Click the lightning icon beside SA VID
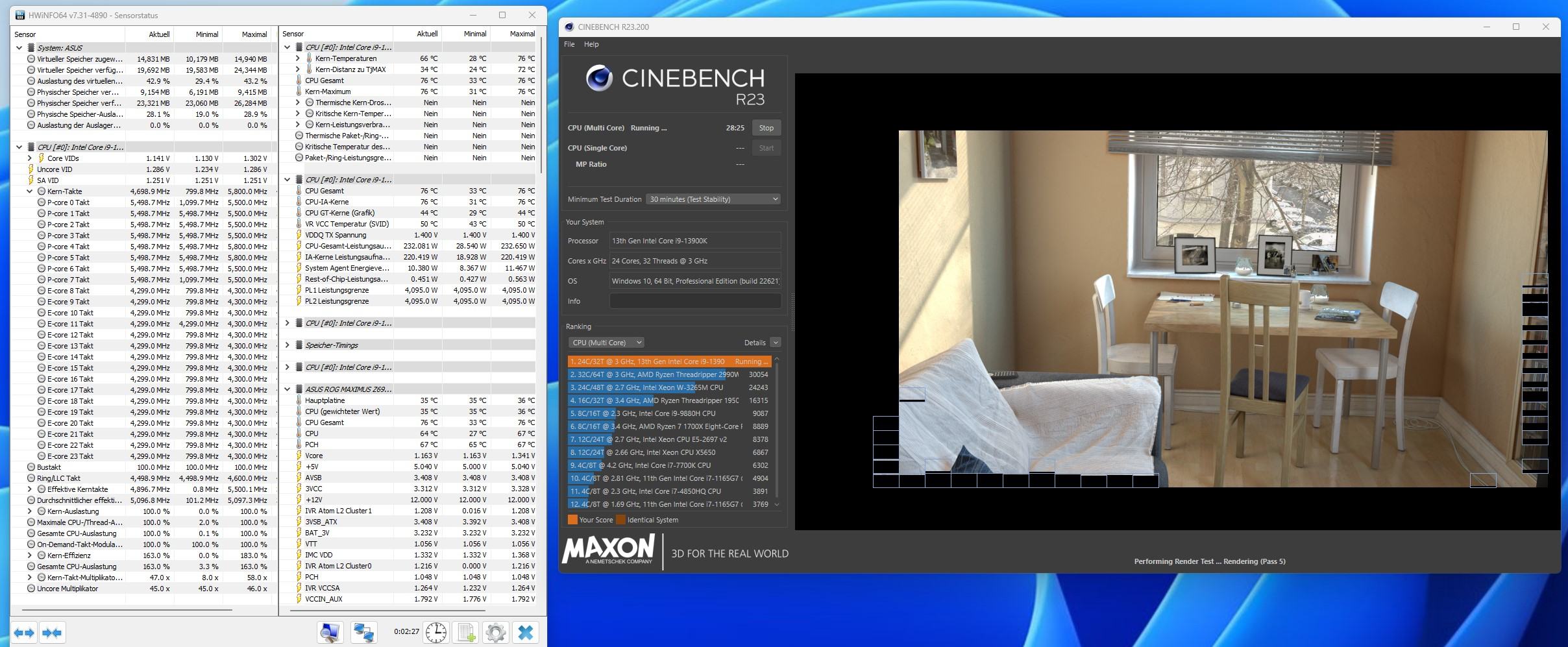The width and height of the screenshot is (1568, 647). point(31,180)
